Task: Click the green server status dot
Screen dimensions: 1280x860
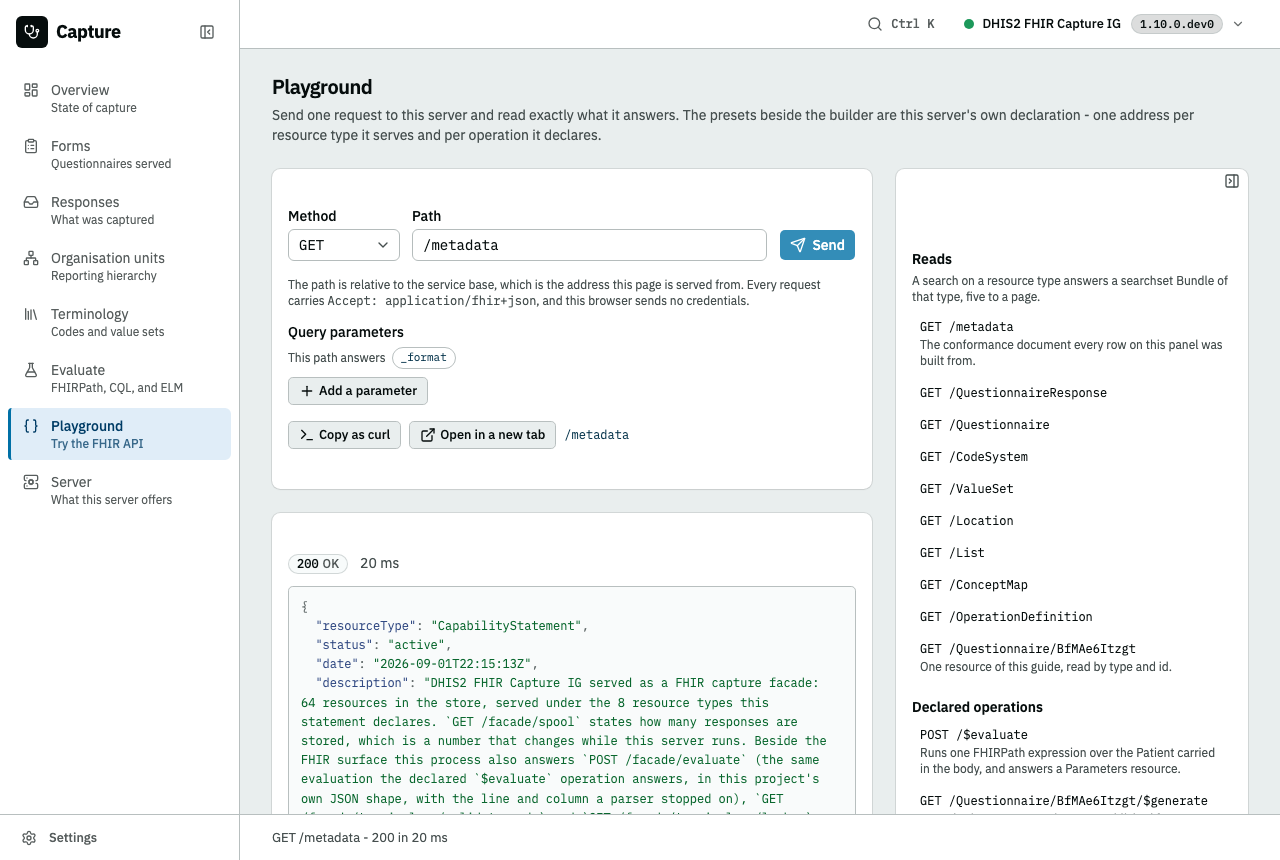Action: [969, 24]
